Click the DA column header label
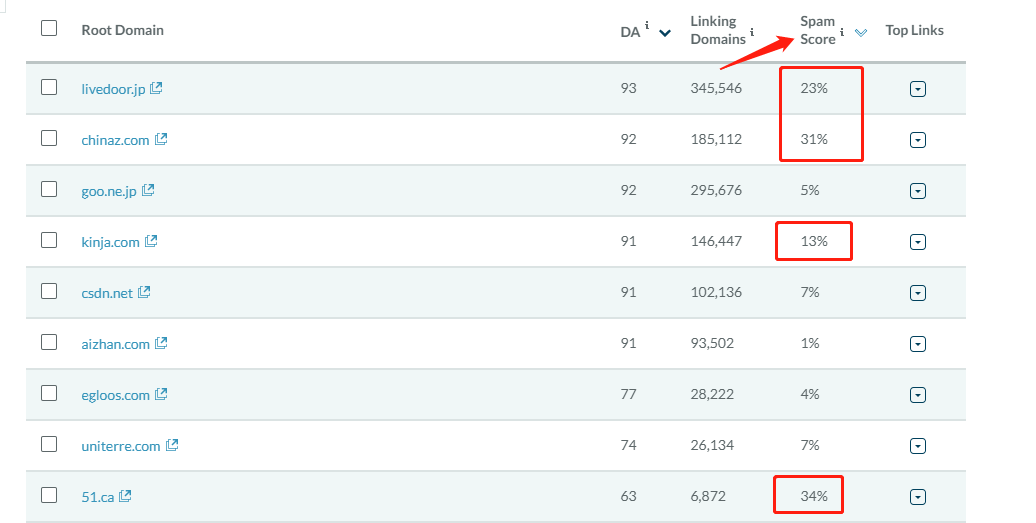 (630, 32)
